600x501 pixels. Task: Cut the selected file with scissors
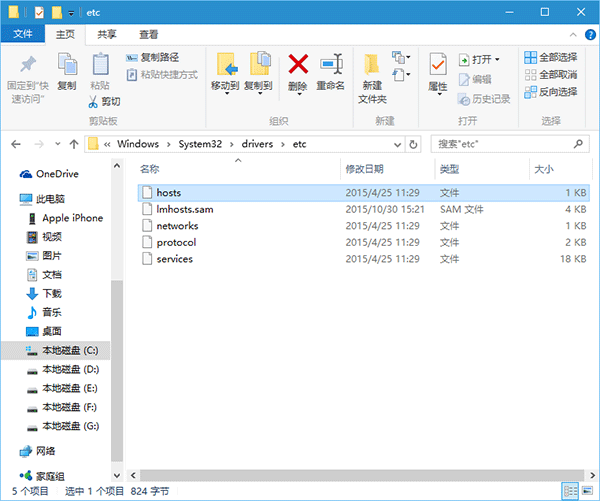(x=104, y=101)
